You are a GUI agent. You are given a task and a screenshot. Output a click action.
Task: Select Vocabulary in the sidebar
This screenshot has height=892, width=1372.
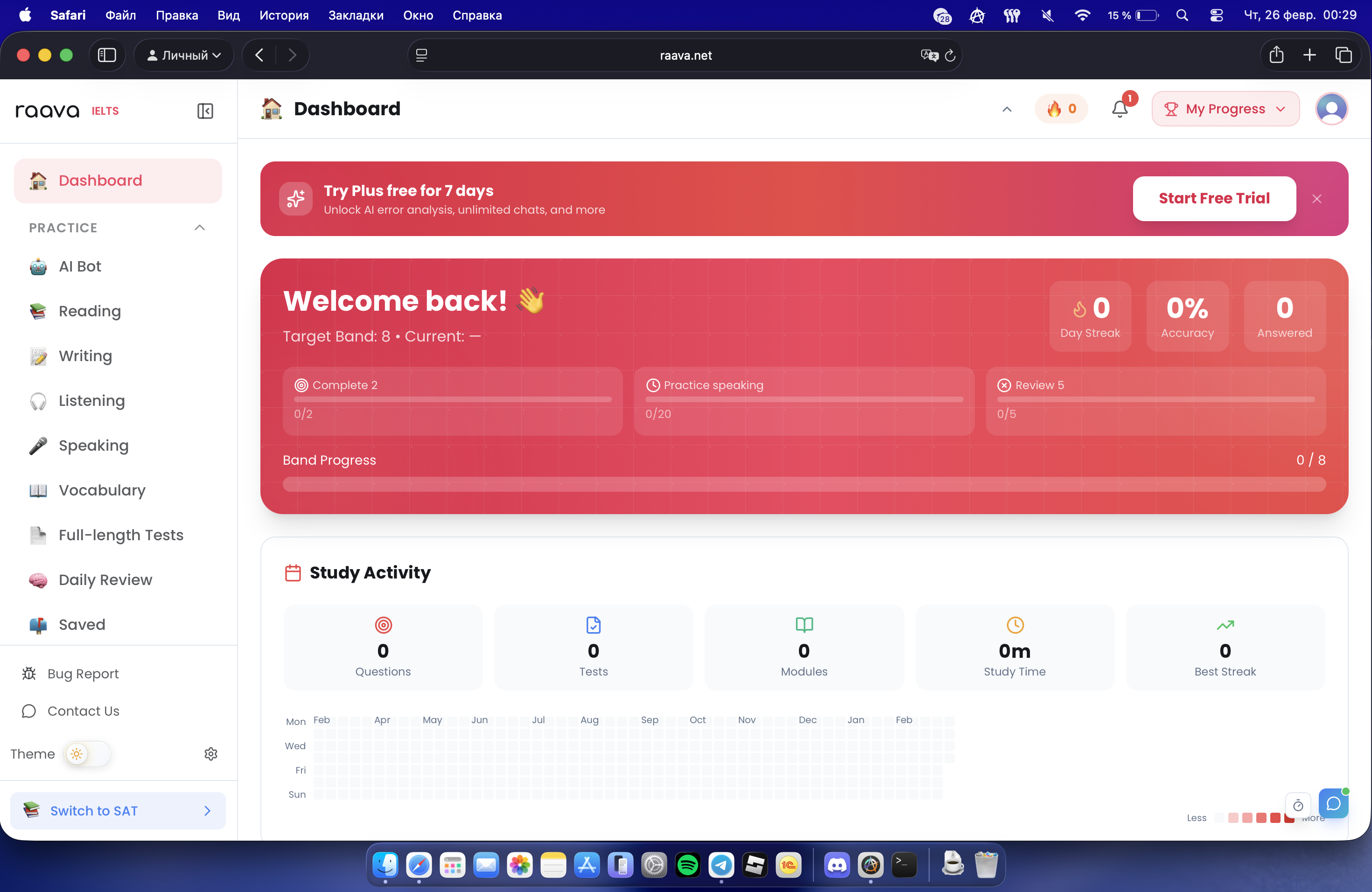(102, 490)
